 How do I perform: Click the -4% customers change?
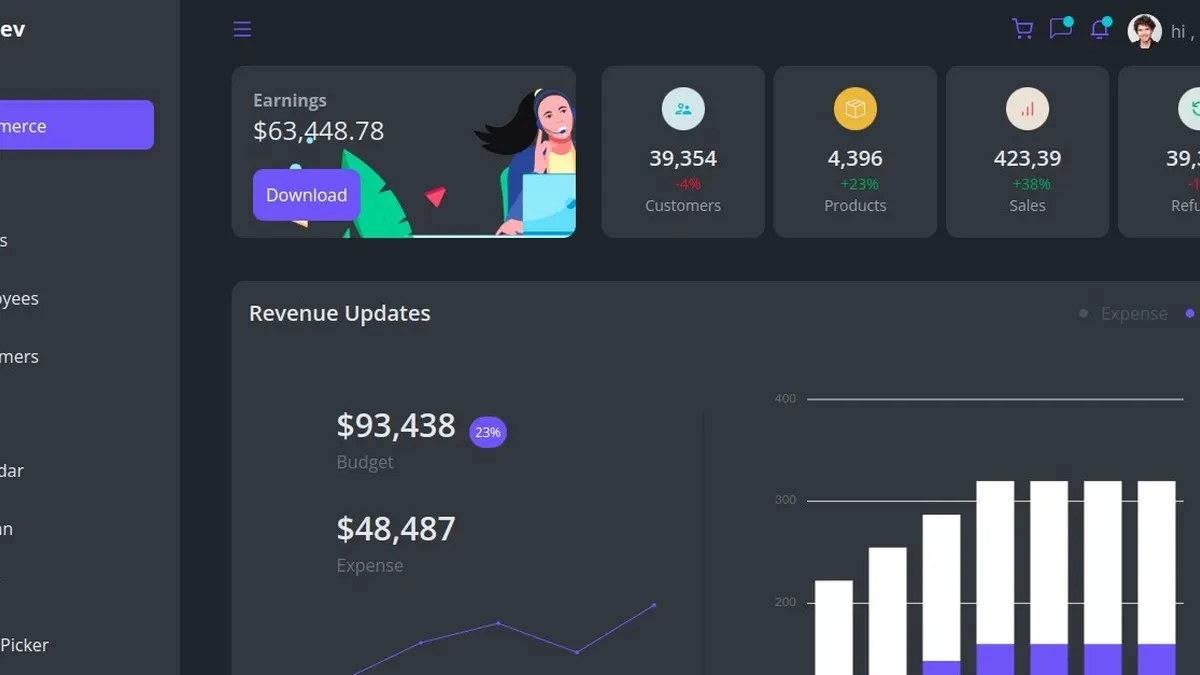[687, 184]
